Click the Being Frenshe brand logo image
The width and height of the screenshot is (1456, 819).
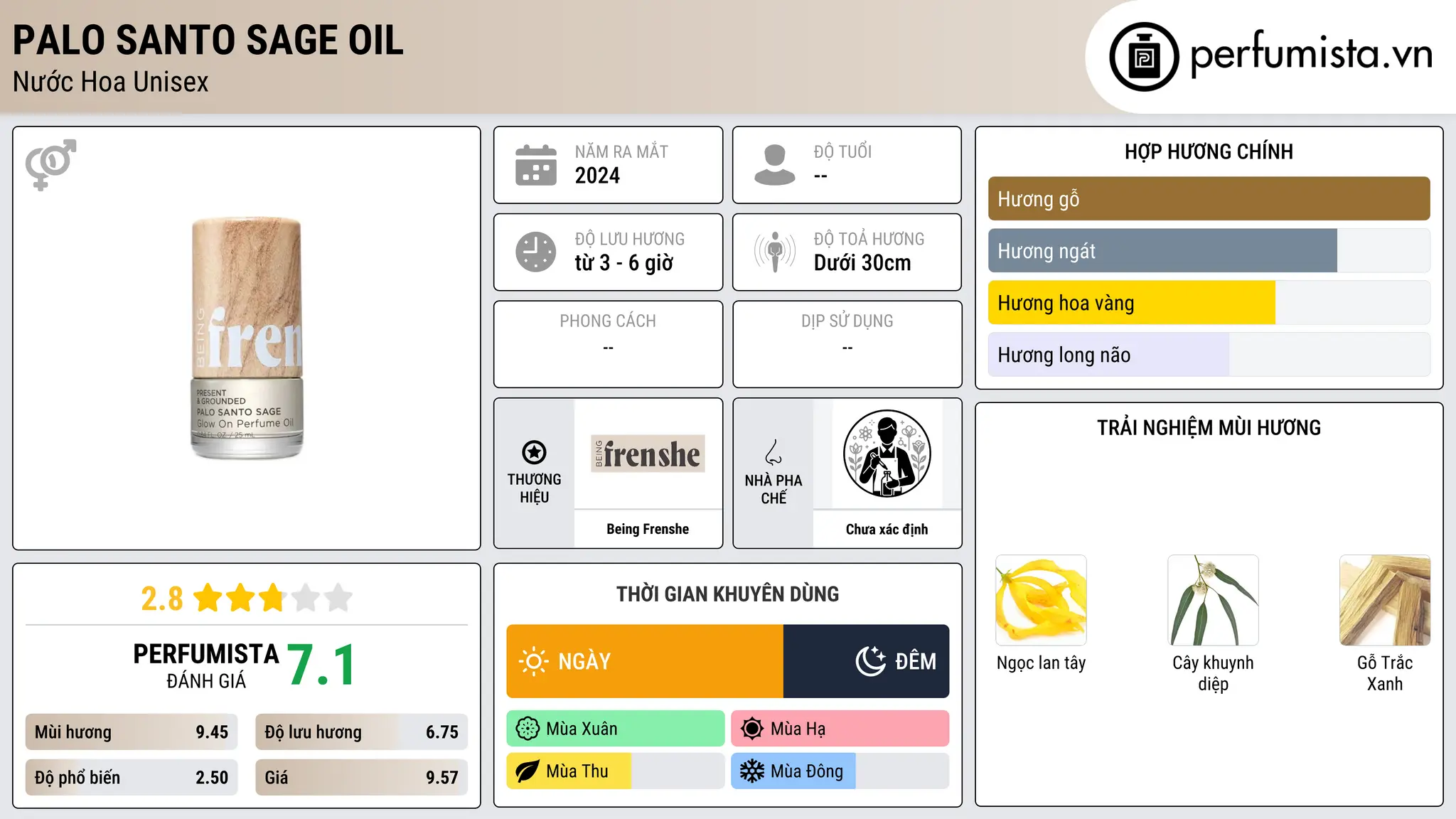[x=648, y=454]
